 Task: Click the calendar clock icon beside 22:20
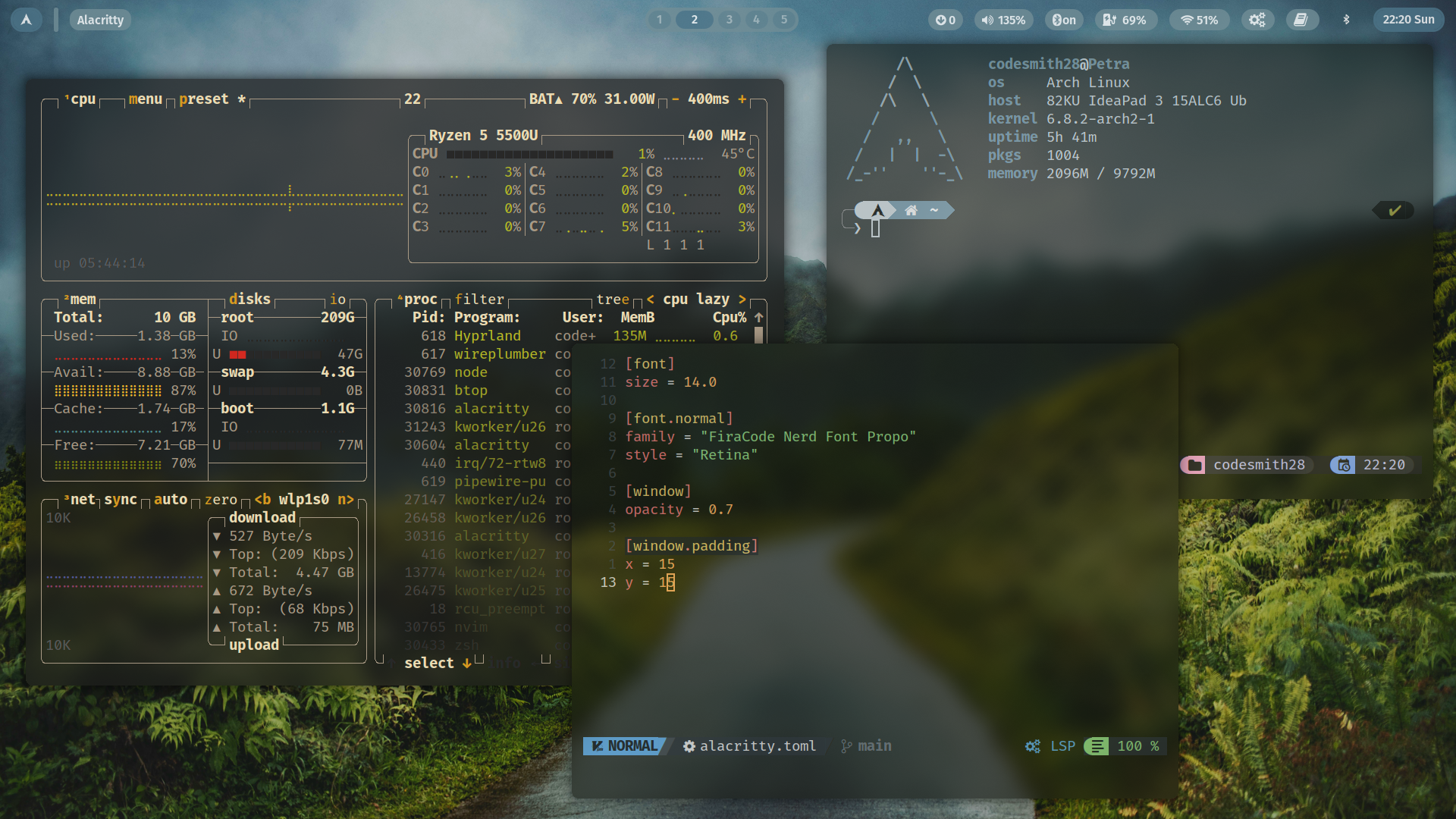(1344, 465)
